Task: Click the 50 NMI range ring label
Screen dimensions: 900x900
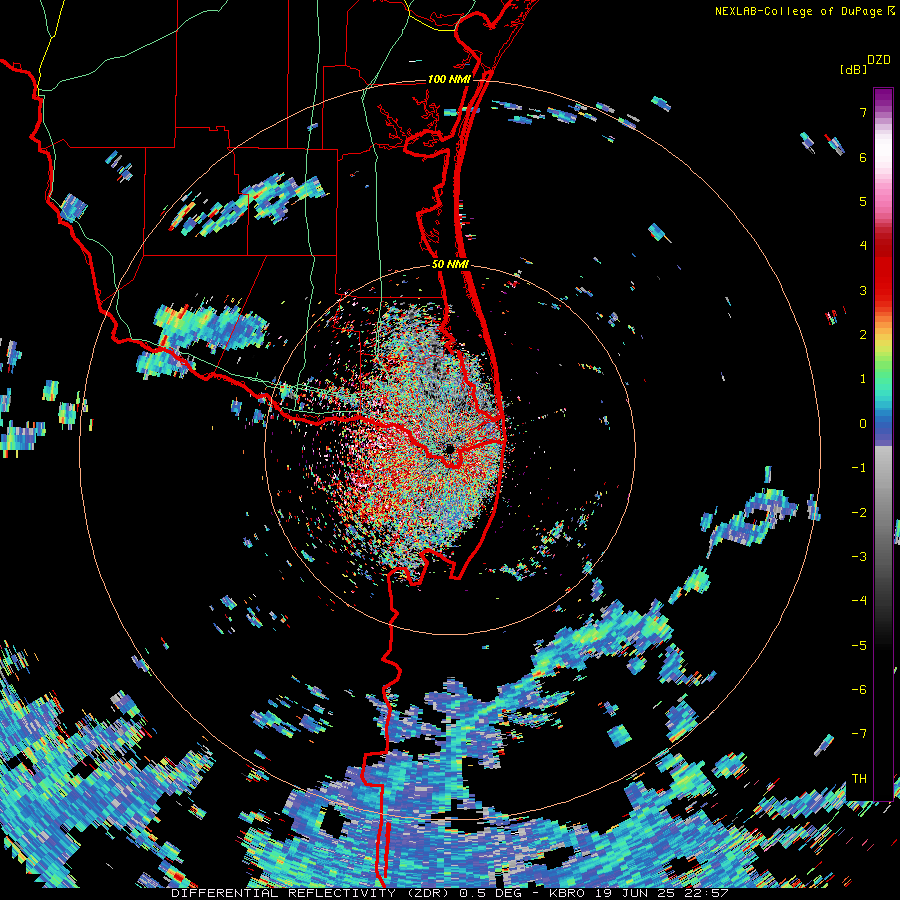Action: [451, 265]
